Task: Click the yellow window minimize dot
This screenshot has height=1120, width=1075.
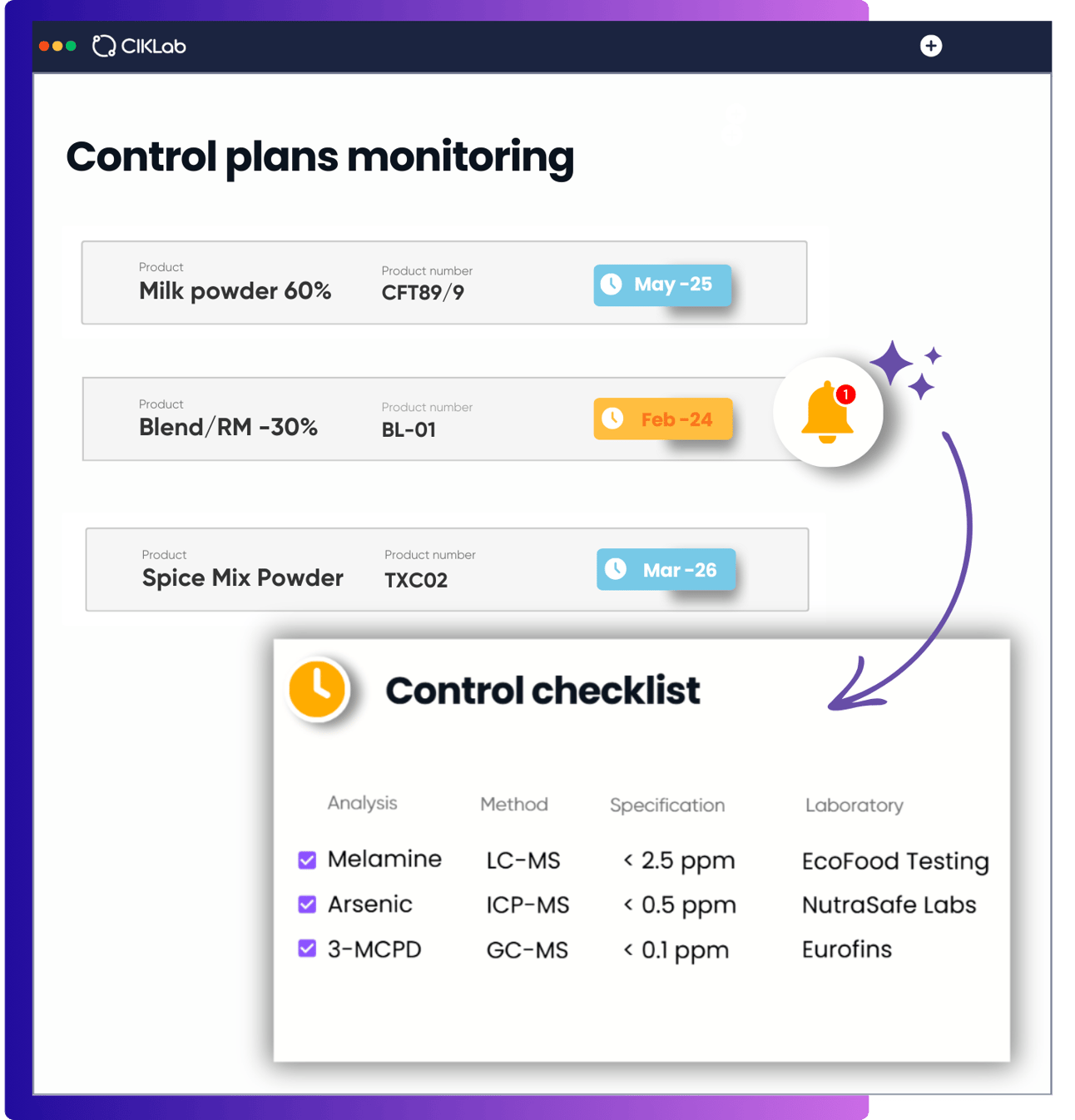Action: 57,46
